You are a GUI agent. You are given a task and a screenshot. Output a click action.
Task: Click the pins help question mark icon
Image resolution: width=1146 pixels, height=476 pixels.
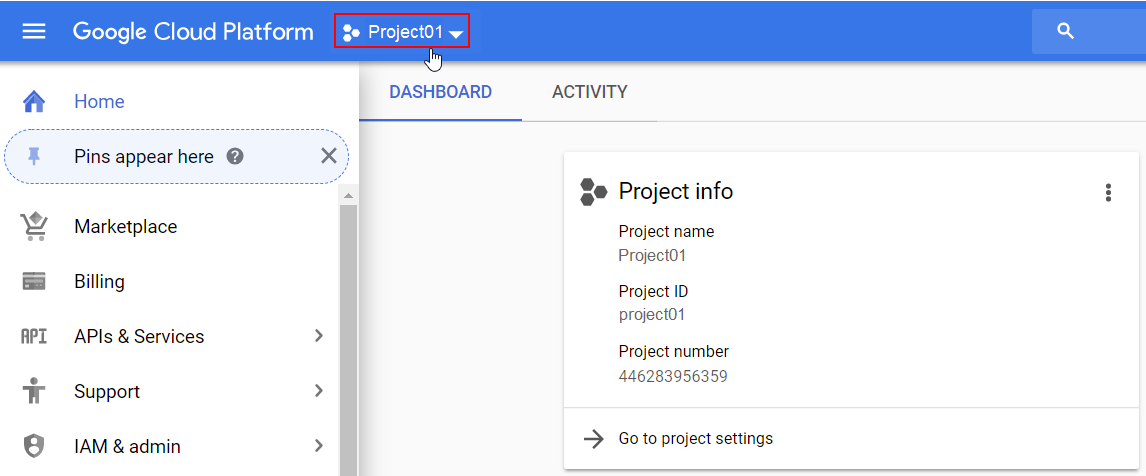(235, 156)
